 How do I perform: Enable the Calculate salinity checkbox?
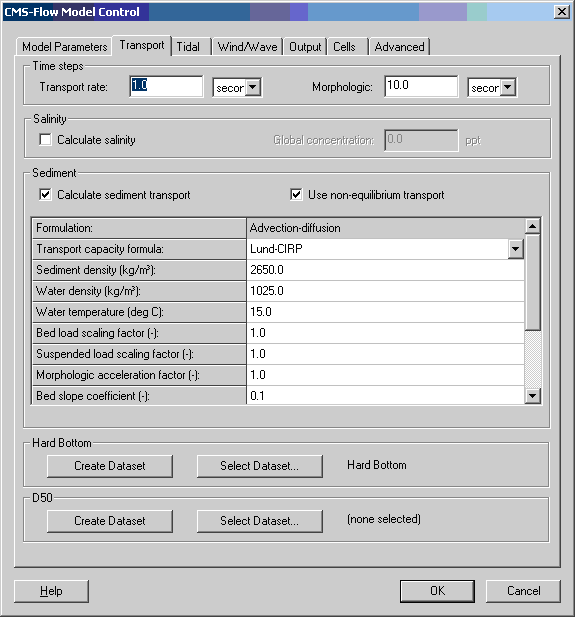click(x=45, y=140)
